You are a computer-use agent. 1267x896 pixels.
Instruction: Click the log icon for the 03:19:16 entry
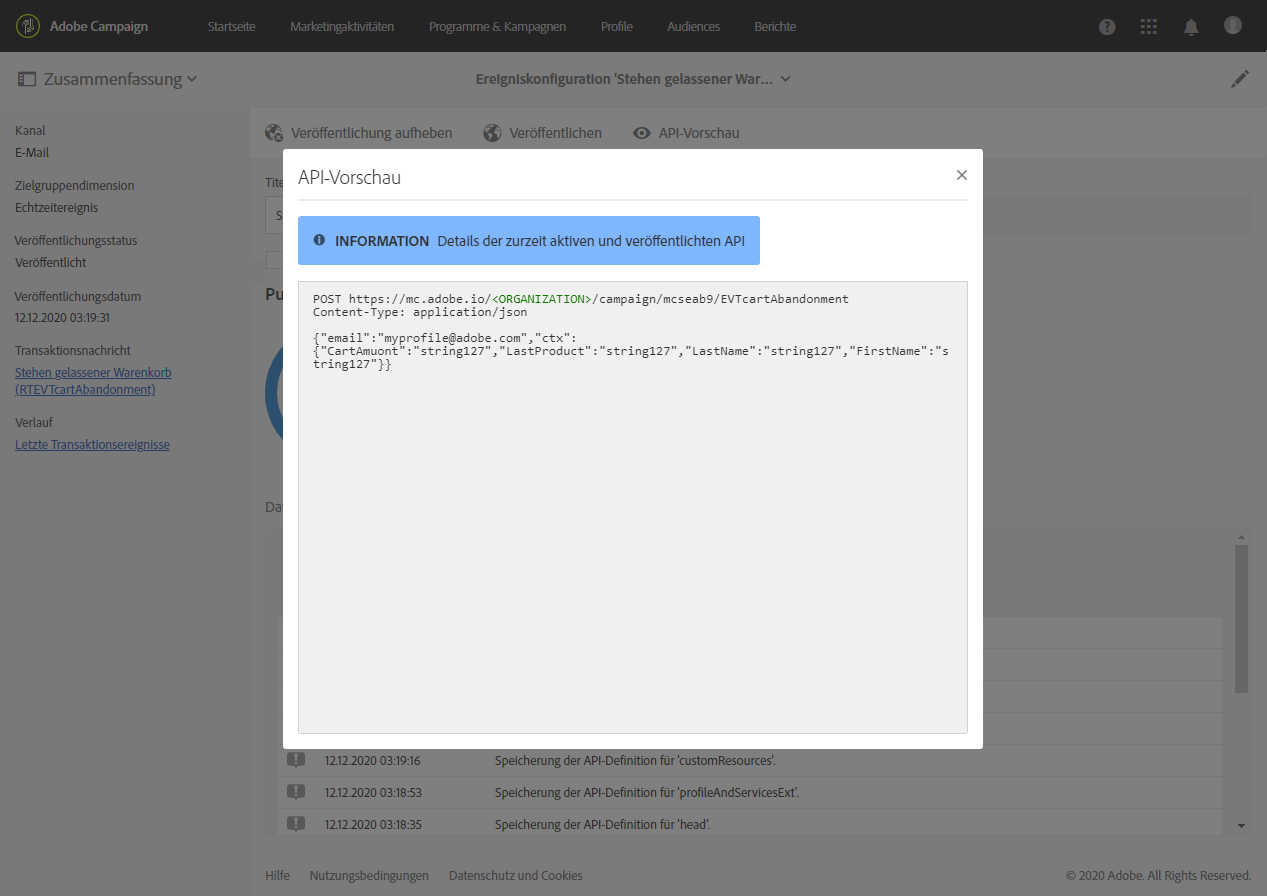click(296, 760)
